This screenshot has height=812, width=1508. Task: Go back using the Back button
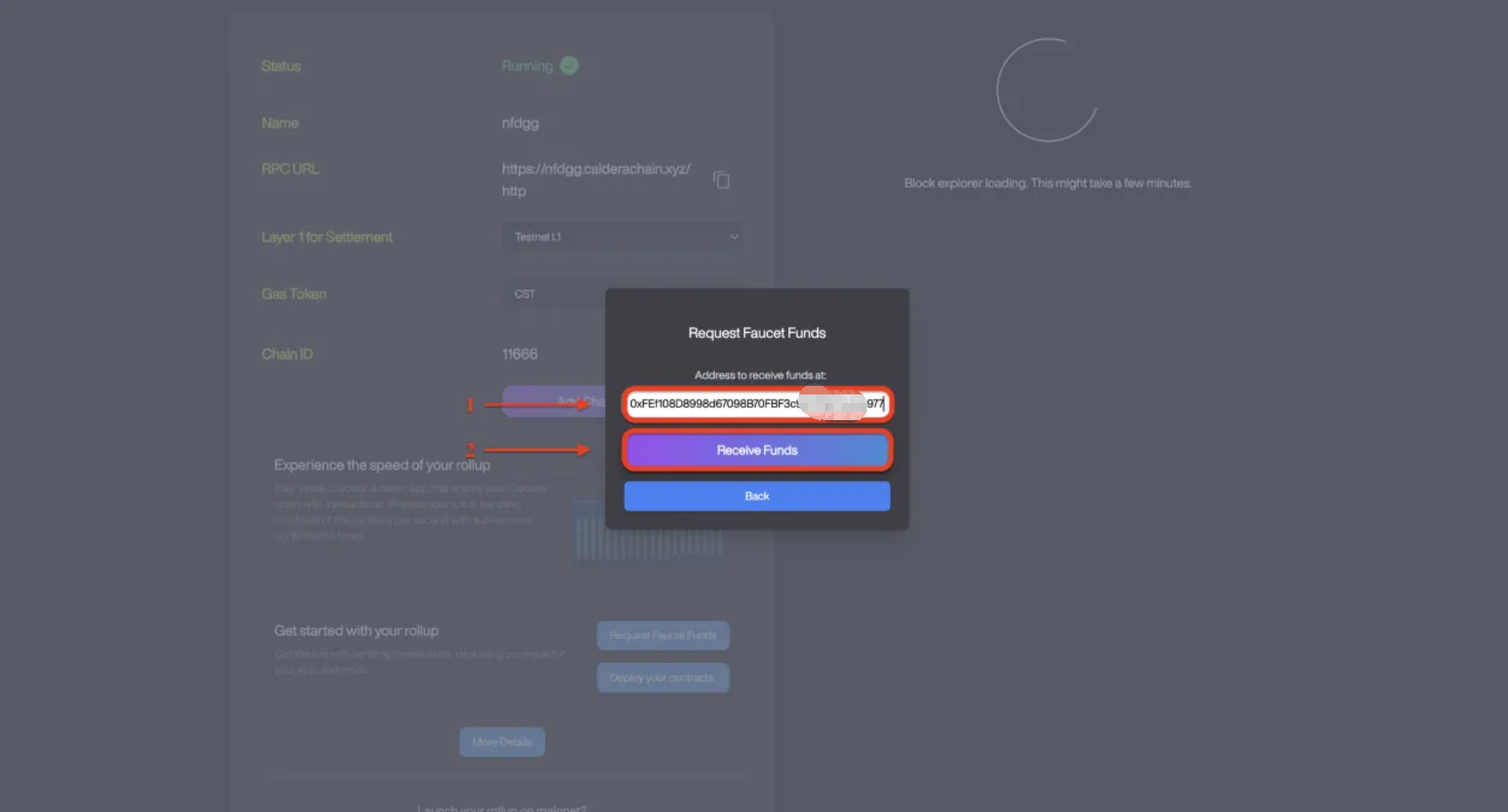tap(757, 496)
